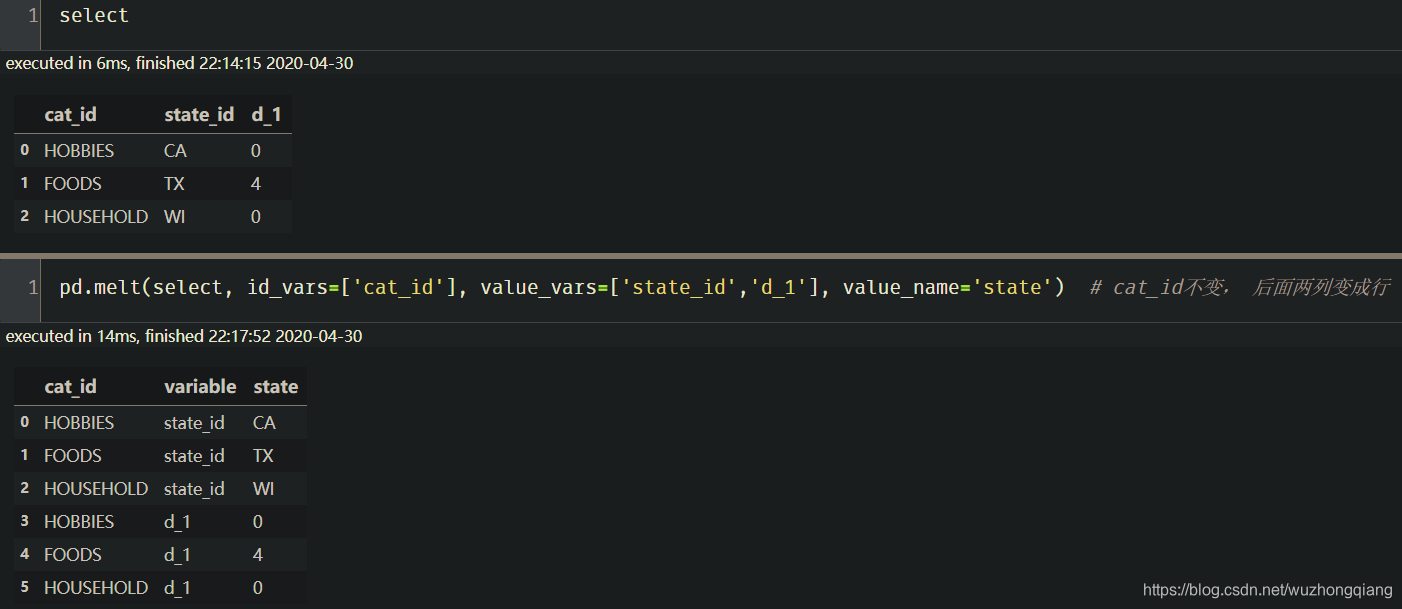
Task: Click the "state" header in the melted table
Action: coord(275,386)
